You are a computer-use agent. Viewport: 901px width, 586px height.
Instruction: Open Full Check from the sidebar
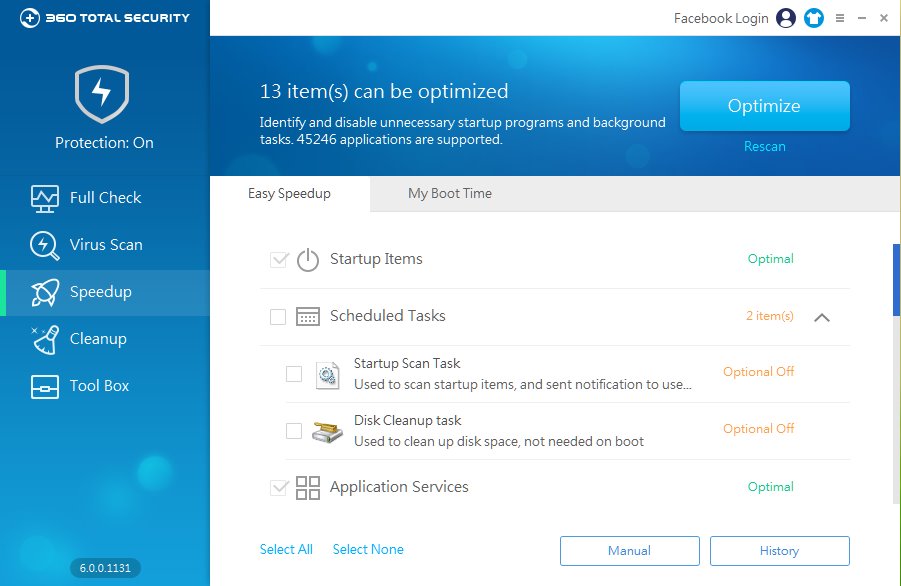(x=105, y=198)
